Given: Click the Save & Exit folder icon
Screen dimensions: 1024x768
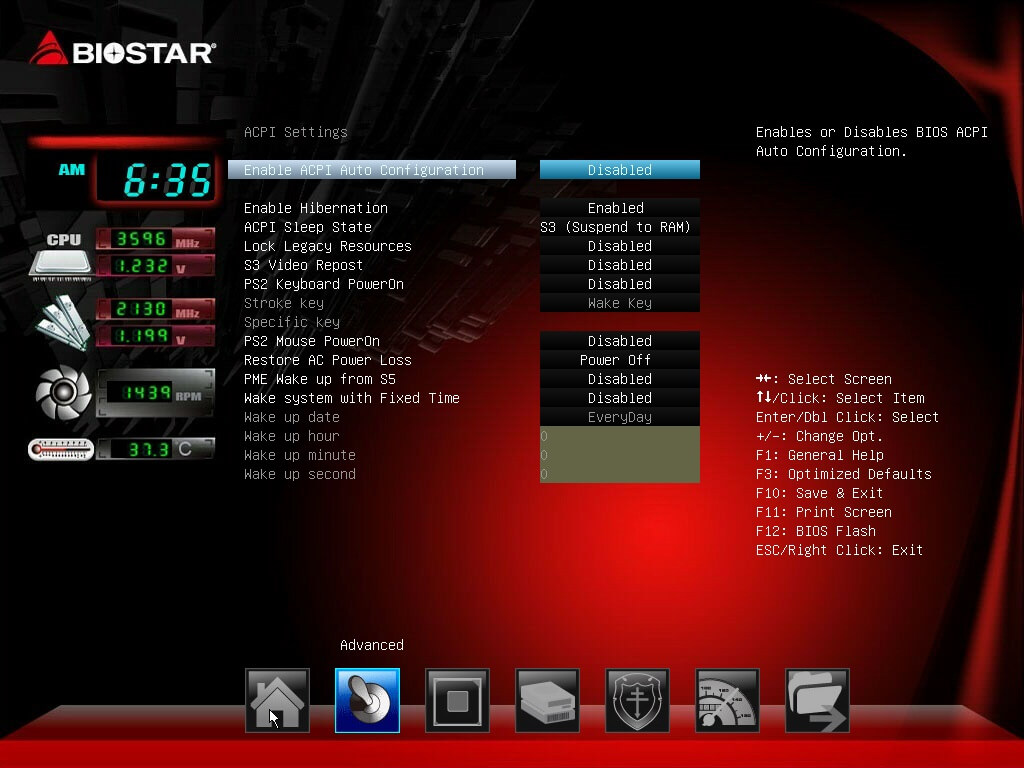Looking at the screenshot, I should pos(817,700).
